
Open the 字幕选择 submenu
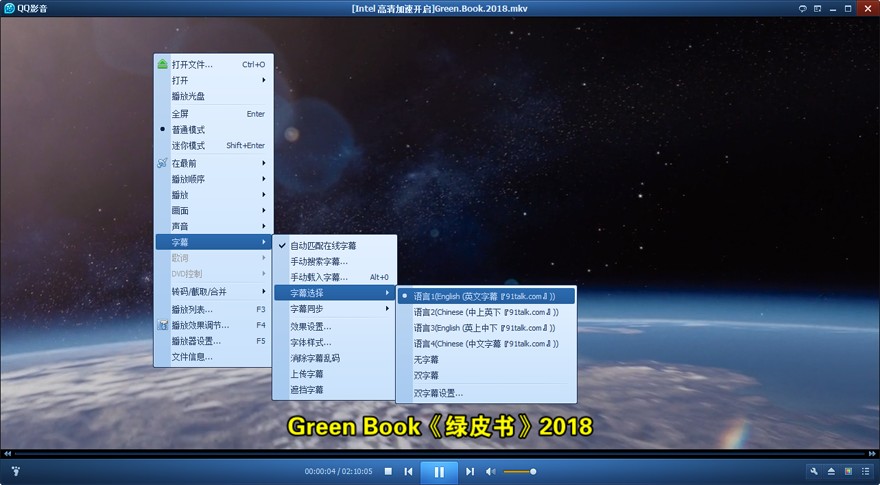pos(334,292)
